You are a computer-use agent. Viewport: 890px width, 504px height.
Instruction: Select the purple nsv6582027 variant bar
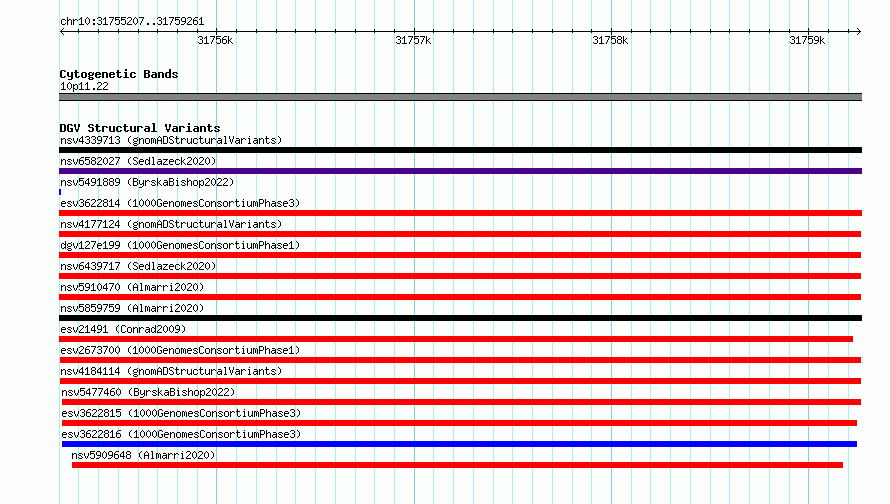pos(460,171)
